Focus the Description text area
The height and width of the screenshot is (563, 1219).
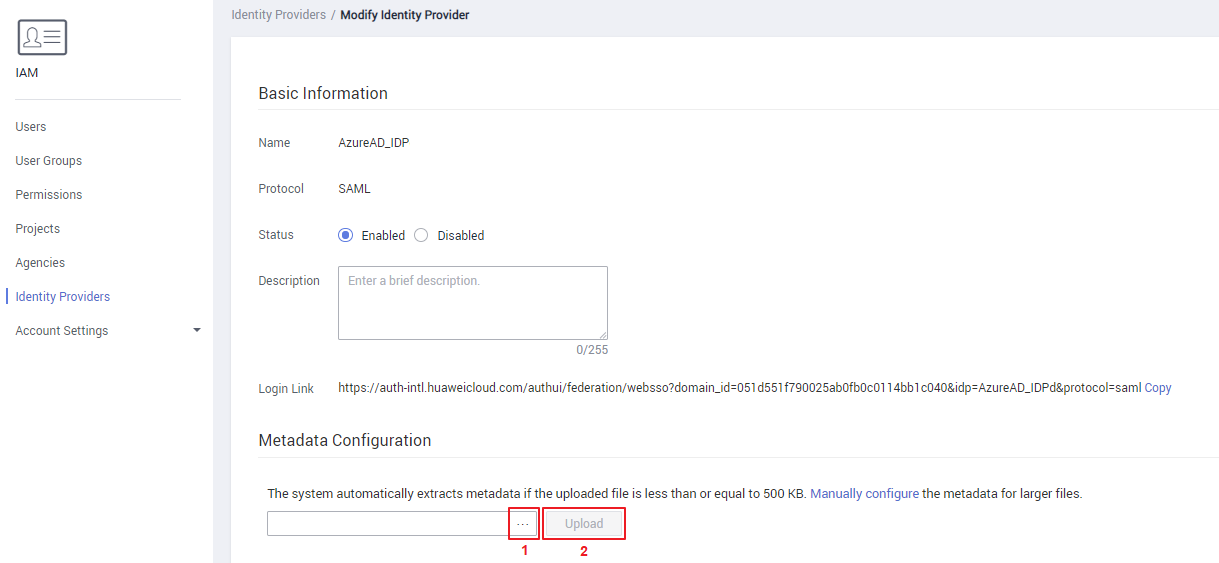(472, 302)
